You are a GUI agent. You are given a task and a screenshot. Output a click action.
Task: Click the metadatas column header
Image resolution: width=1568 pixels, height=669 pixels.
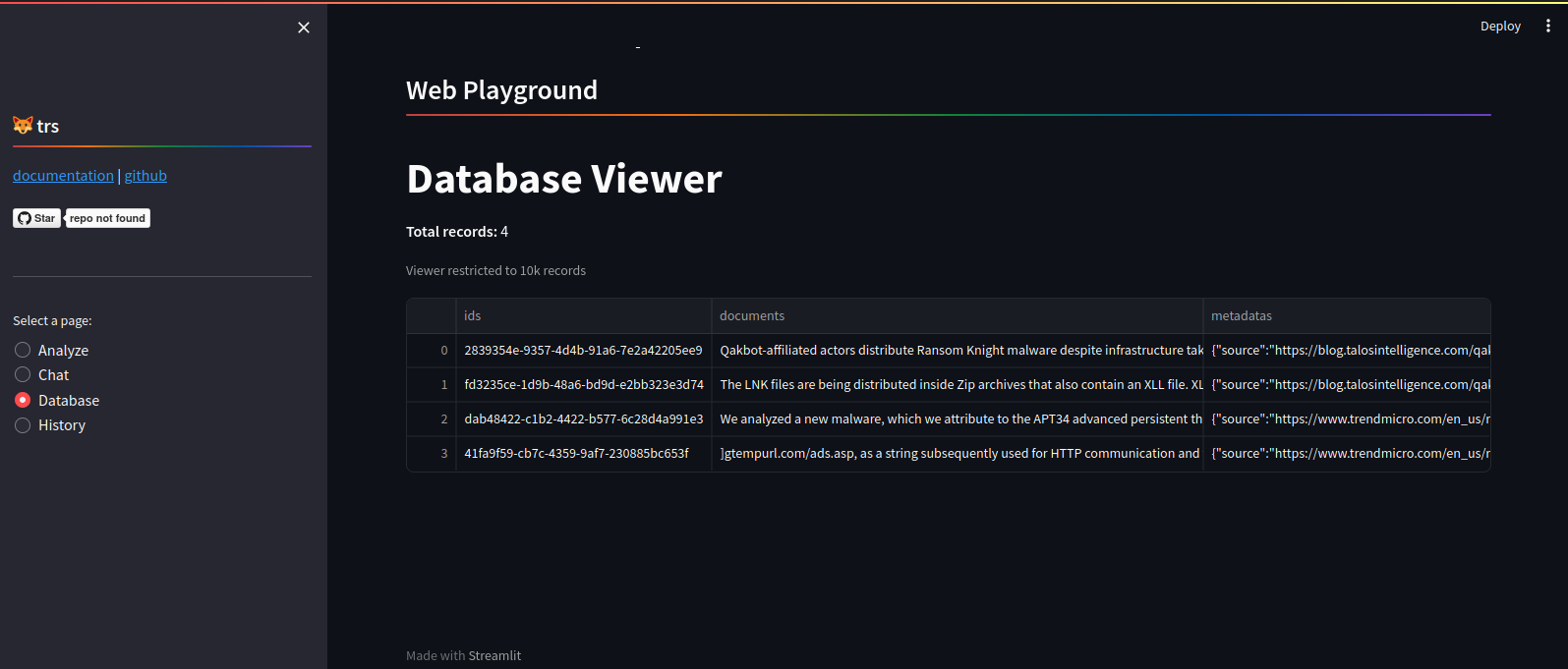(x=1345, y=315)
